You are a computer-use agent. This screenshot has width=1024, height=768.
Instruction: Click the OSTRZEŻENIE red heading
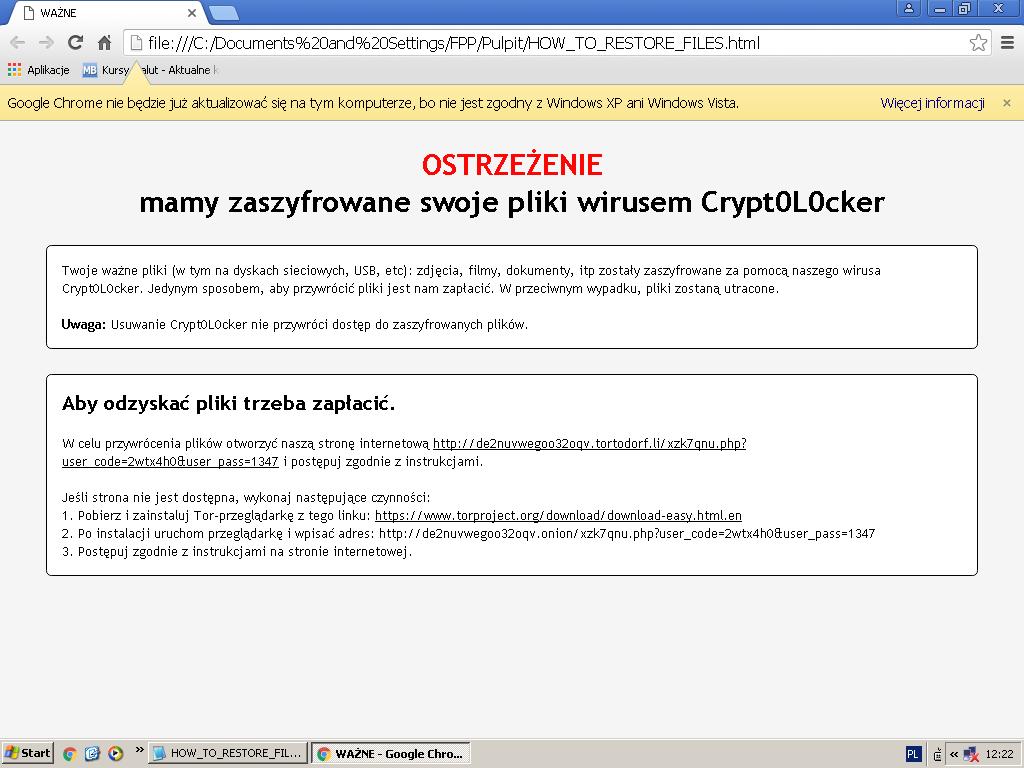point(512,165)
